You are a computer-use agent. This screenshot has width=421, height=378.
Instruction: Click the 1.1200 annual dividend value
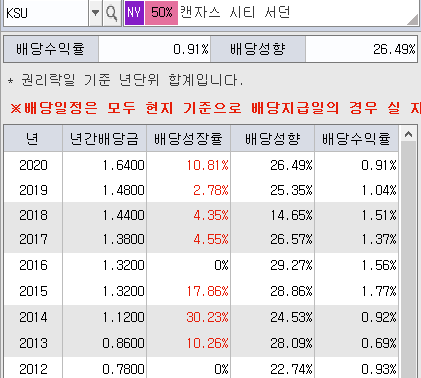click(123, 317)
